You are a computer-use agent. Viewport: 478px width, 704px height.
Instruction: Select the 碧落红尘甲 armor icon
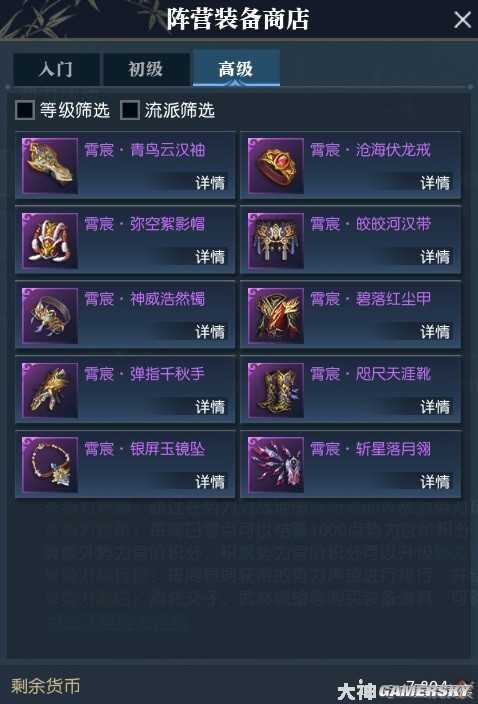pos(276,316)
